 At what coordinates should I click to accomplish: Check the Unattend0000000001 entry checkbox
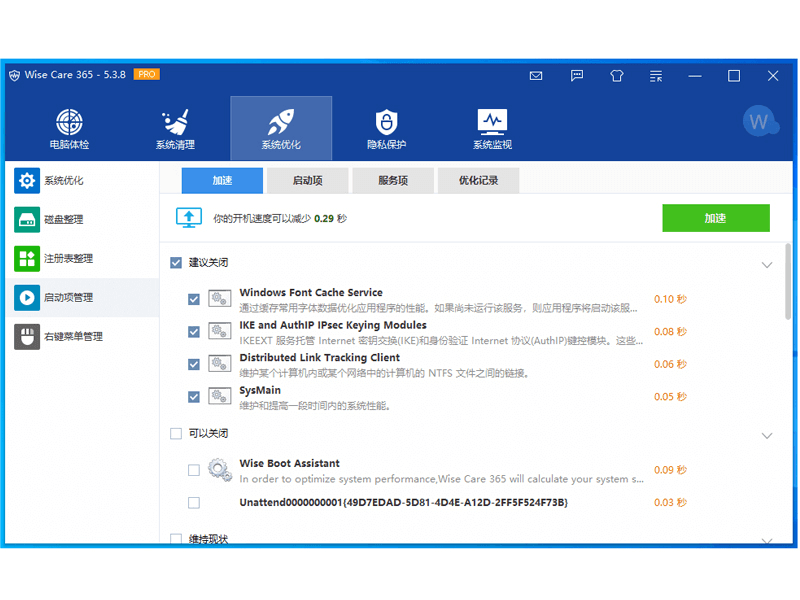coord(194,503)
